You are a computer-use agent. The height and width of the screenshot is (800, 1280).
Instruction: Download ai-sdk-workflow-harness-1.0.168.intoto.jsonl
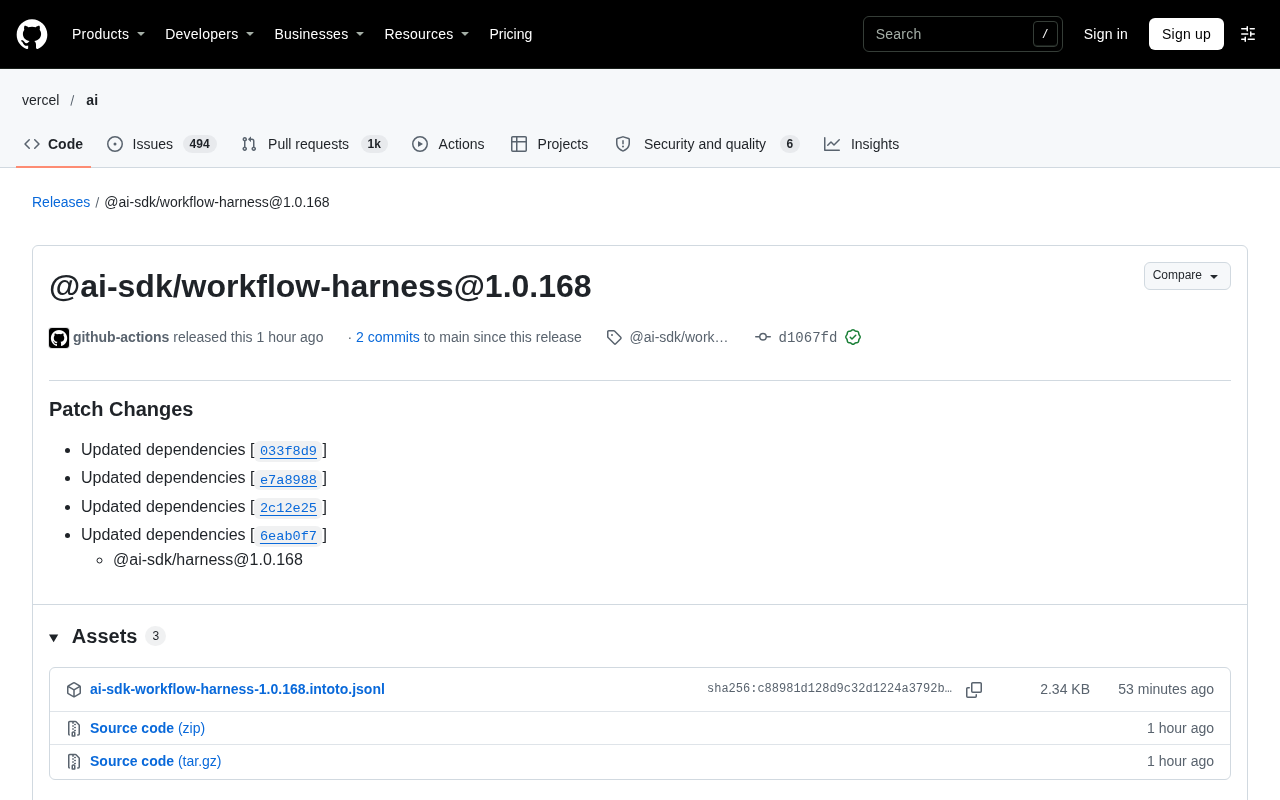point(237,689)
